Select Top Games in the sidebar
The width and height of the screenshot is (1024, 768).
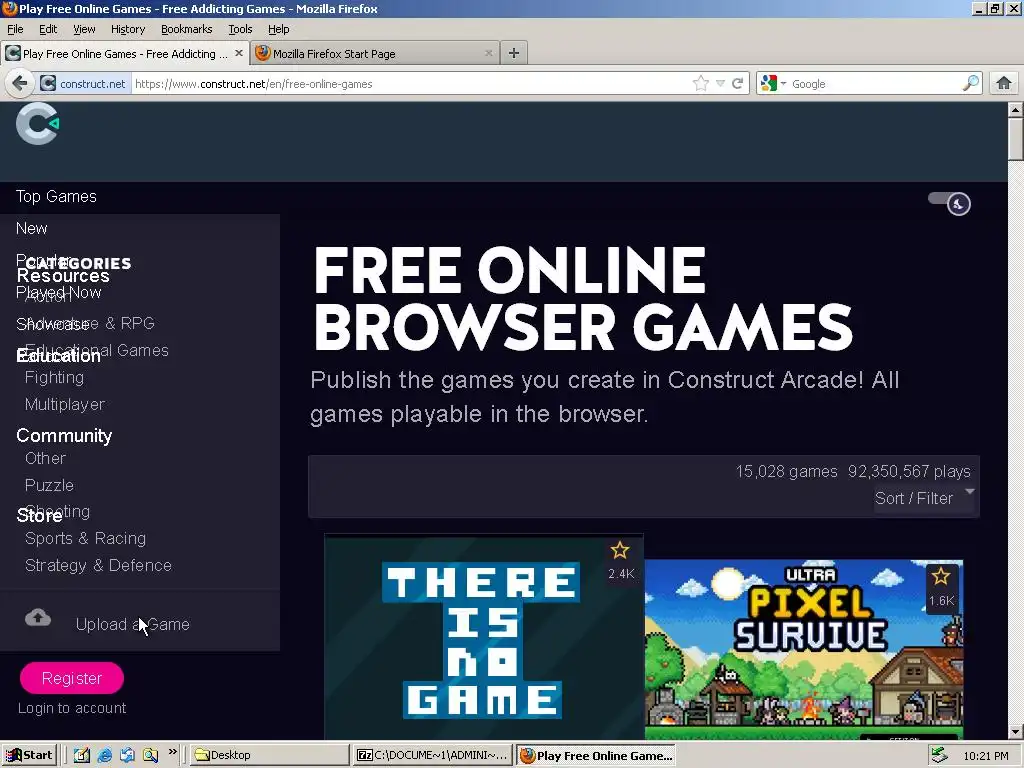pyautogui.click(x=56, y=197)
